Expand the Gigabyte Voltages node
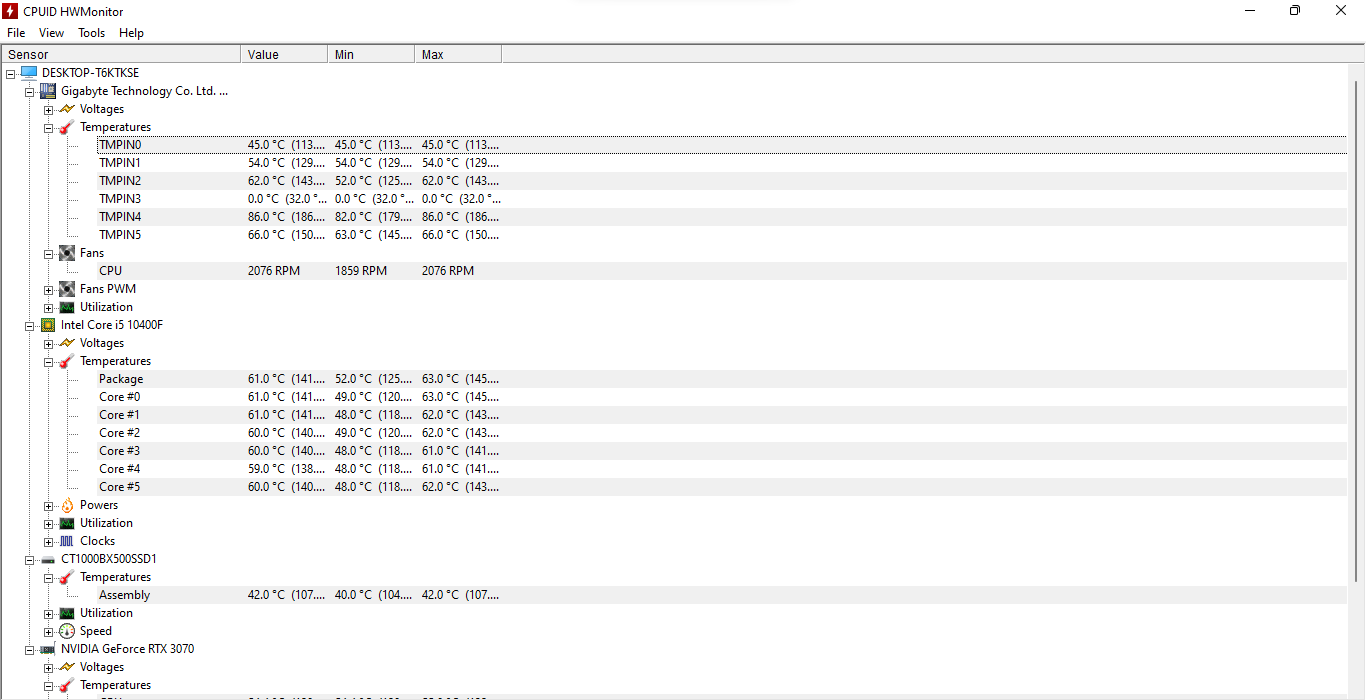Image resolution: width=1366 pixels, height=700 pixels. coord(49,109)
